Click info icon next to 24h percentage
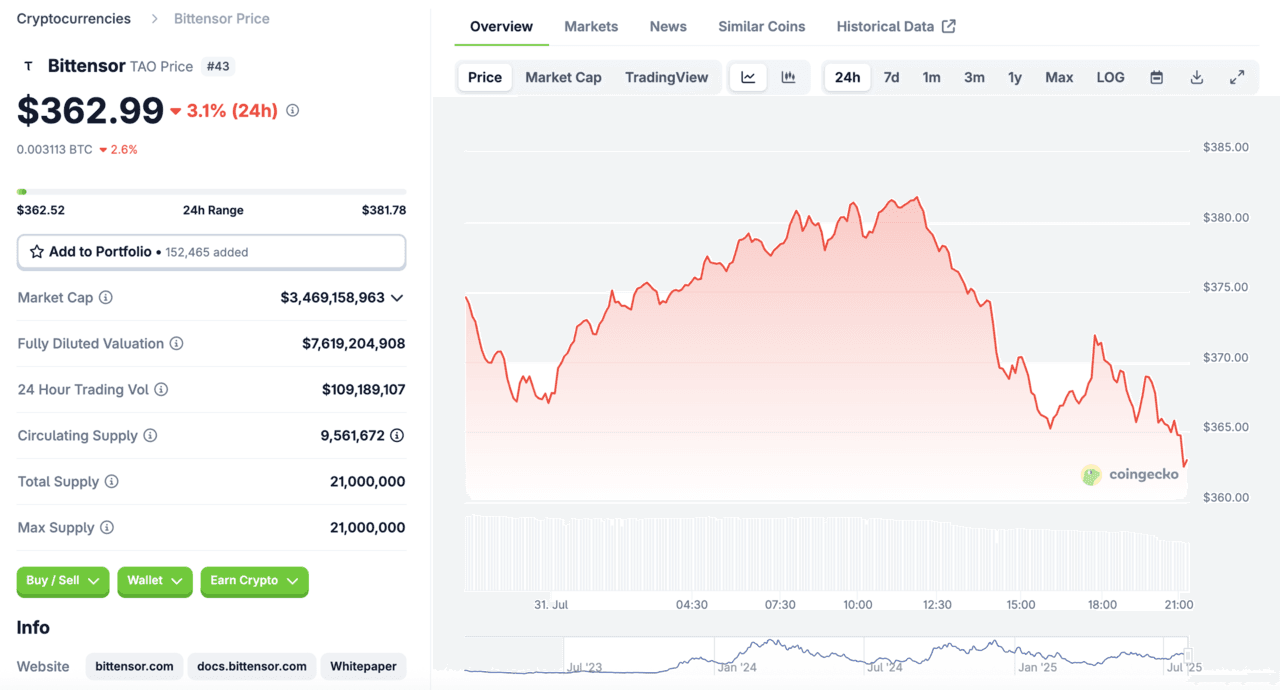 coord(292,111)
